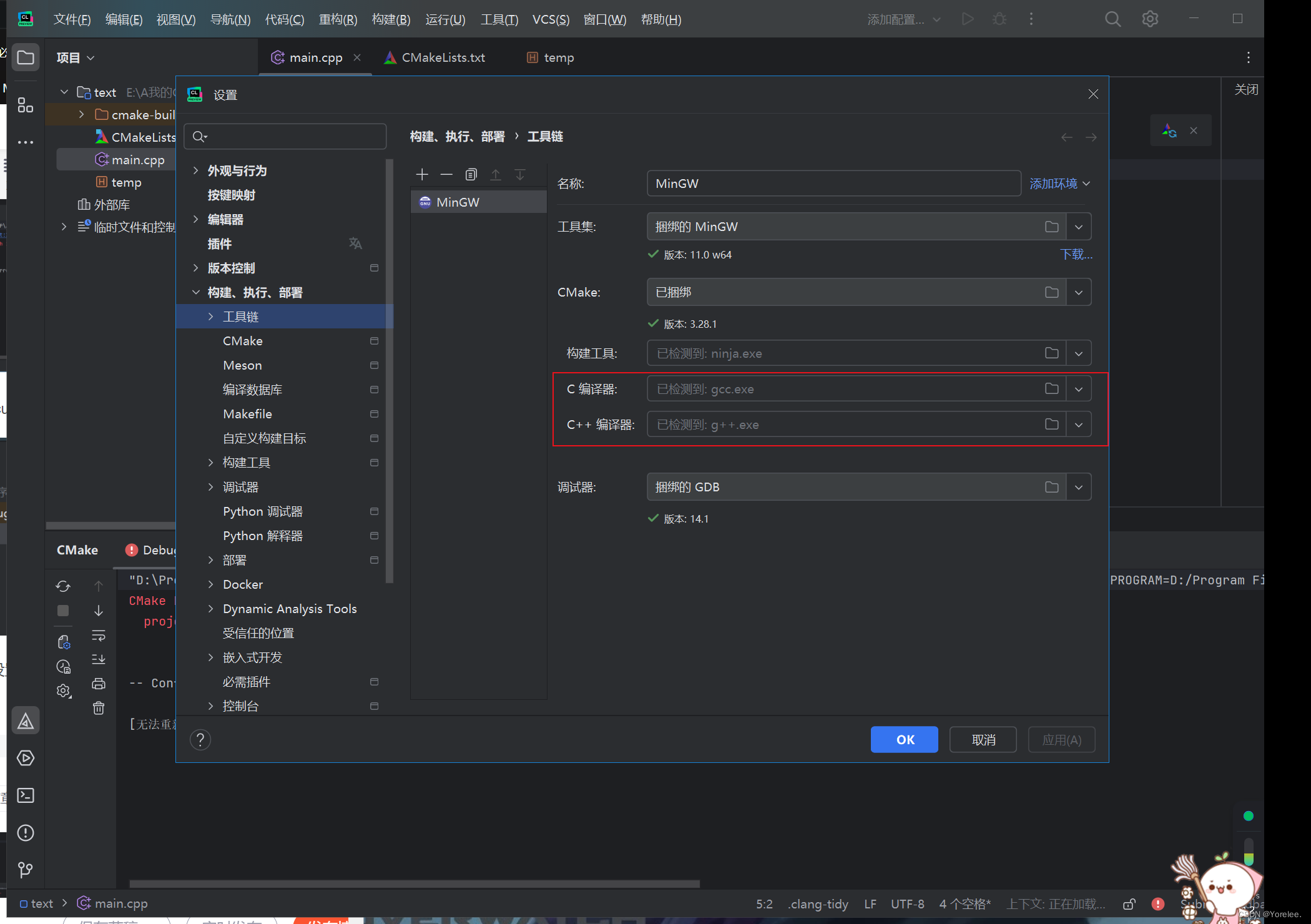
Task: Browse folder for CMake path
Action: (1052, 292)
